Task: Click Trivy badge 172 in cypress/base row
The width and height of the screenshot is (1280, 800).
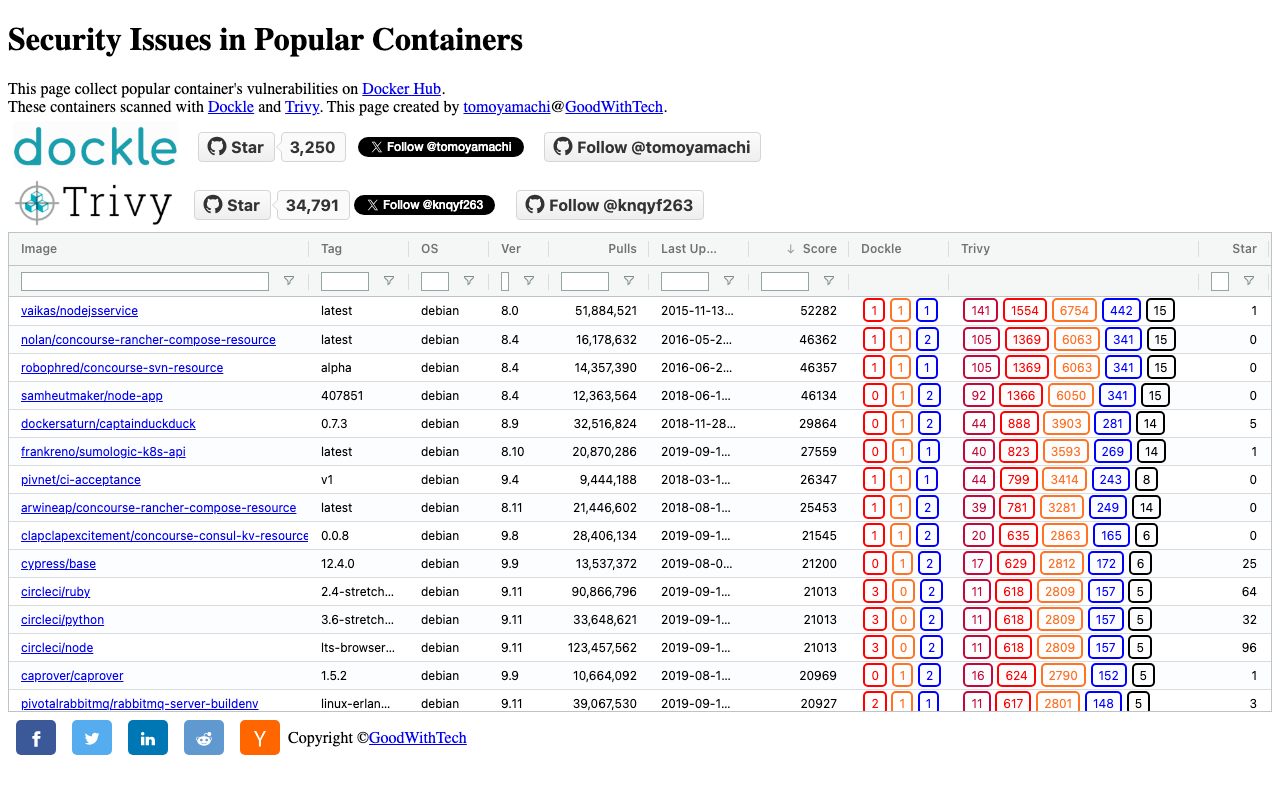Action: (x=1105, y=563)
